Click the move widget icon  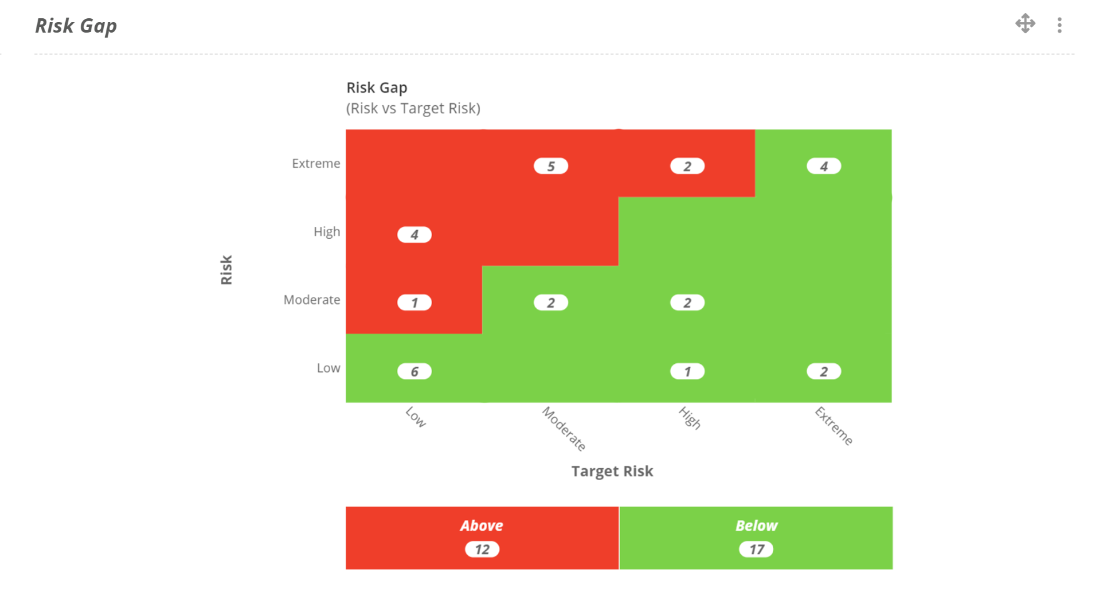point(1025,23)
